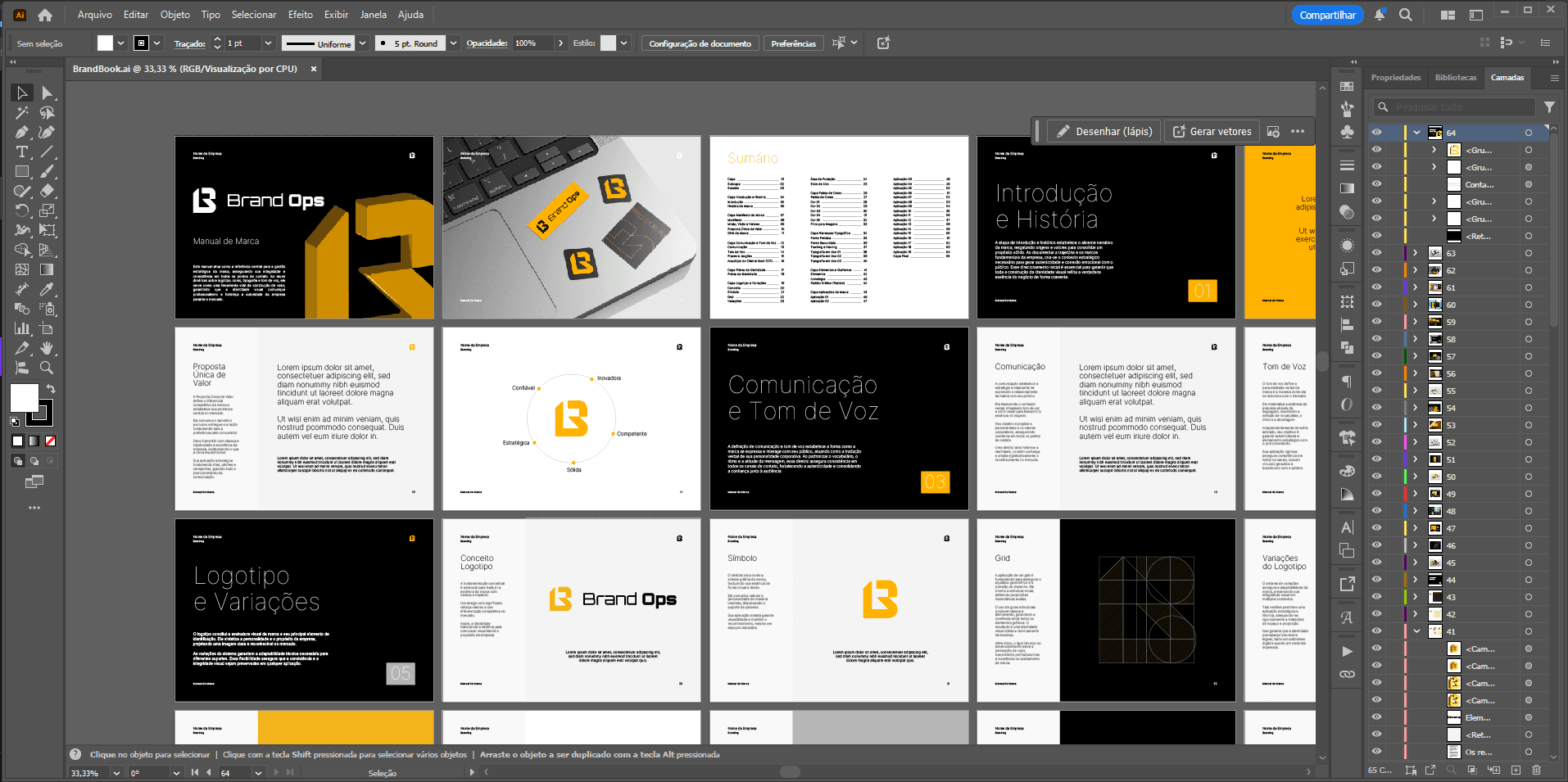Image resolution: width=1568 pixels, height=782 pixels.
Task: Toggle visibility of layer 60
Action: pos(1377,305)
